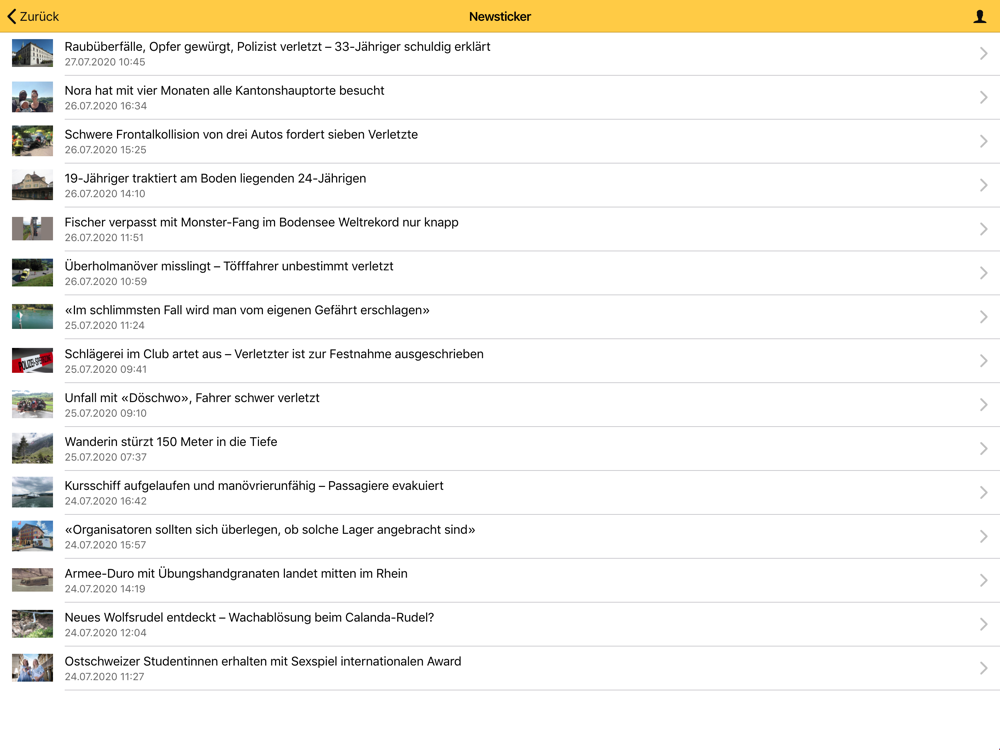Open chevron for Raubüberfälle article
Screen dimensions: 1000x750
(983, 54)
